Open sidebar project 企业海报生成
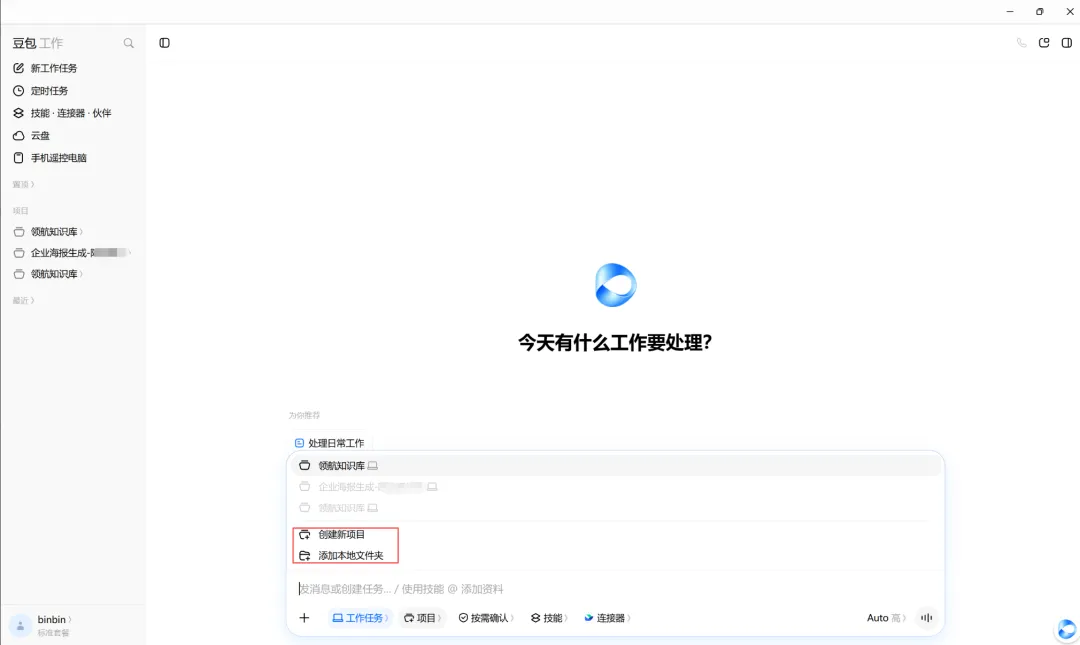The image size is (1080, 645). pos(72,253)
